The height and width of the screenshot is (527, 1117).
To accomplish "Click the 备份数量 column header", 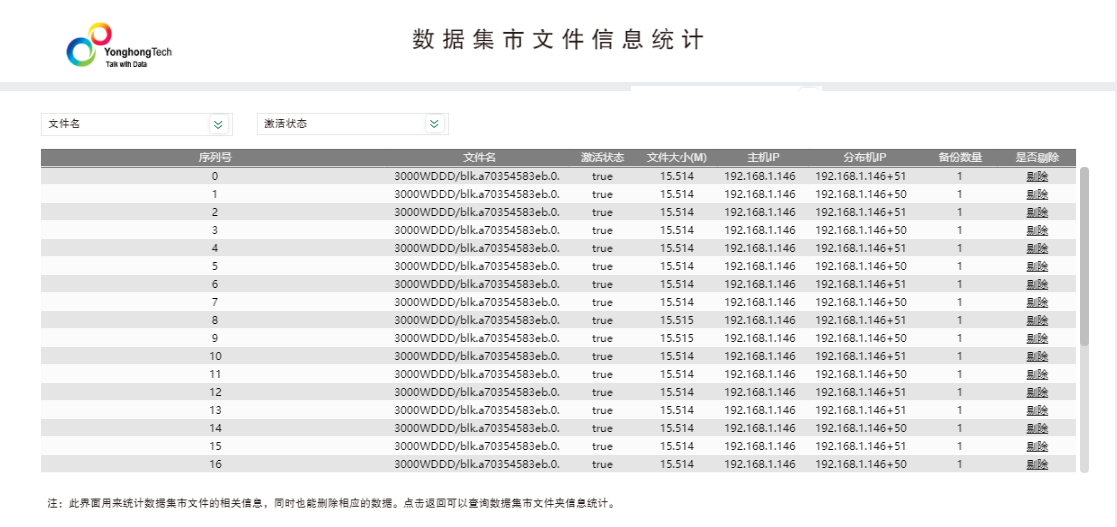I will coord(959,157).
